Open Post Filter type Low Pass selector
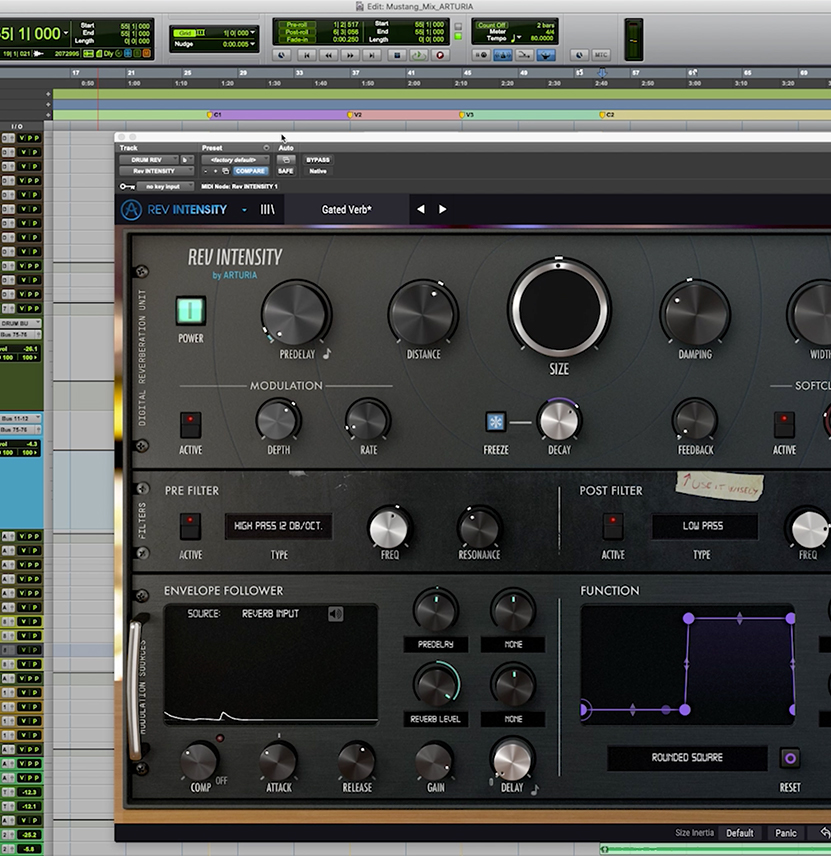Viewport: 831px width, 856px height. pyautogui.click(x=704, y=526)
